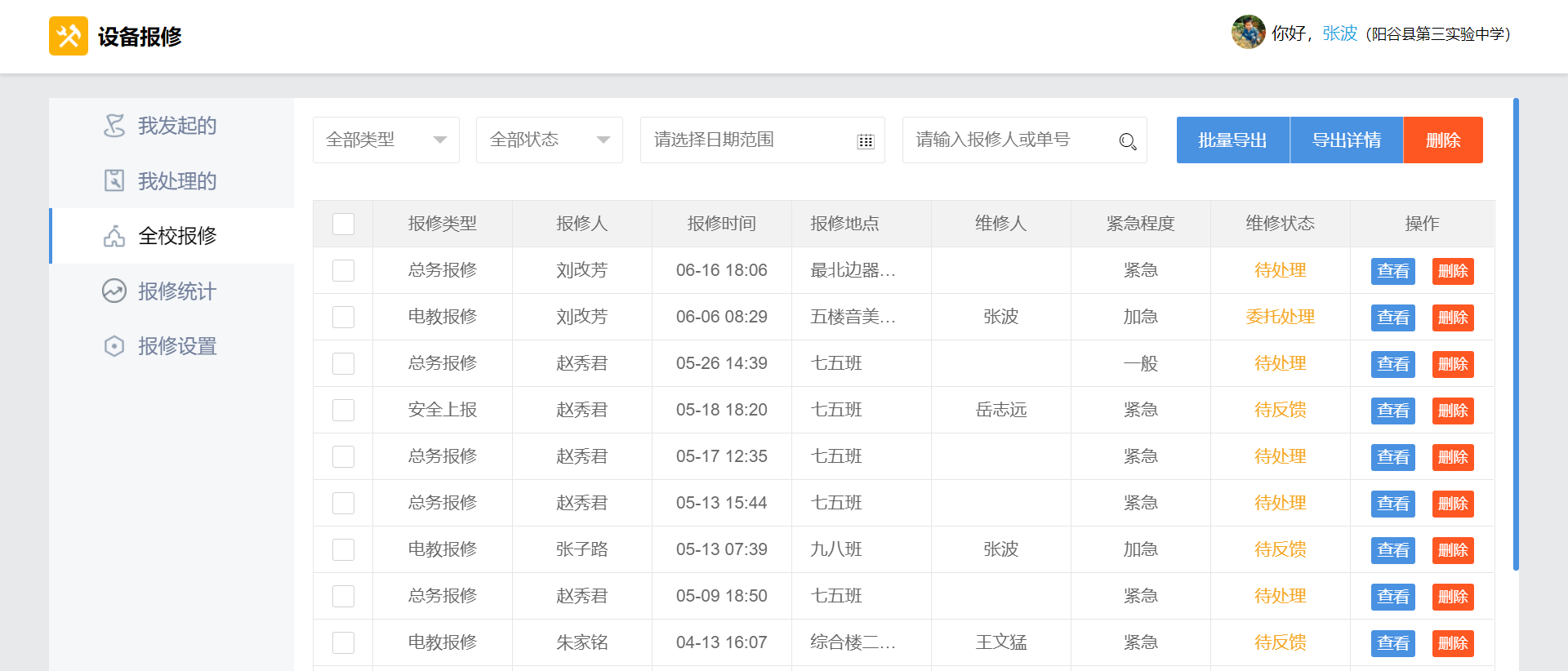View the 06-06 08:29 repair record
1568x671 pixels.
[1393, 318]
